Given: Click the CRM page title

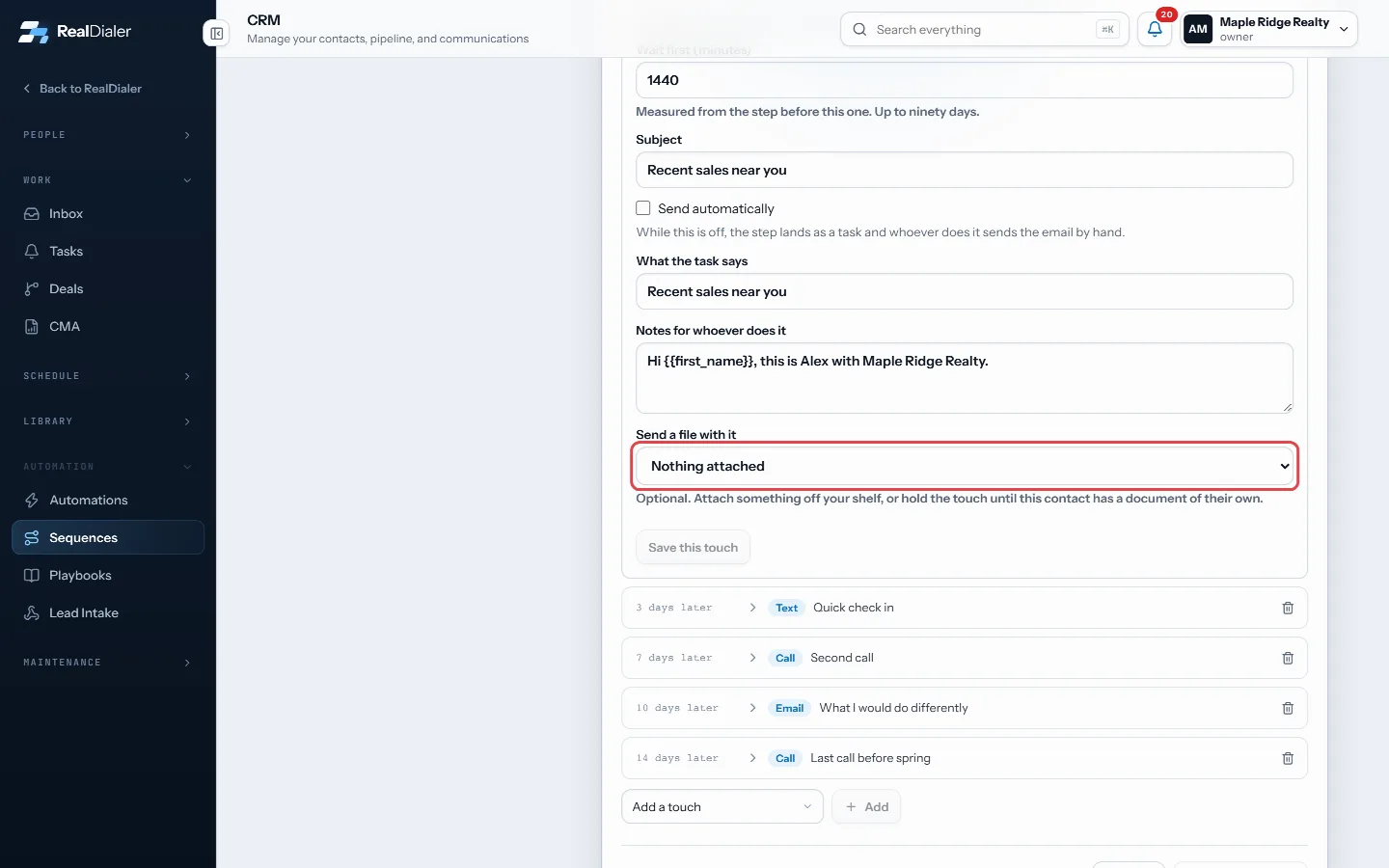Looking at the screenshot, I should (x=263, y=20).
